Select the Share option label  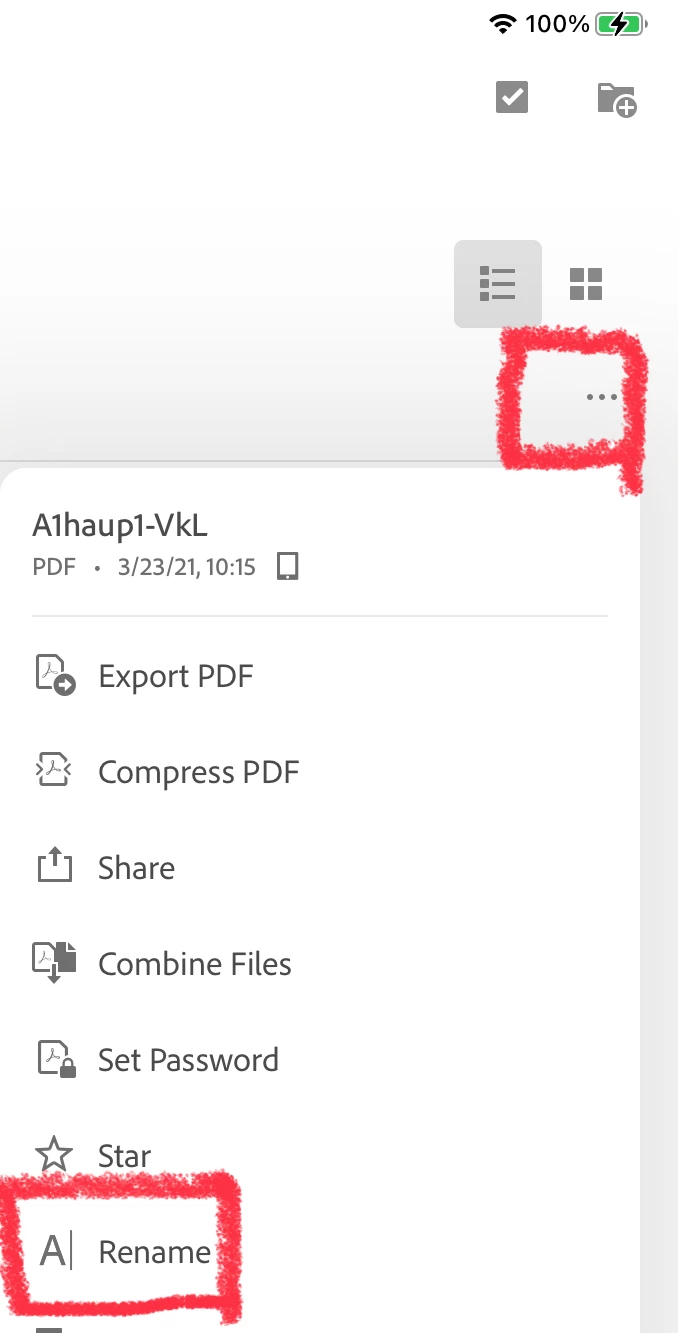click(136, 868)
